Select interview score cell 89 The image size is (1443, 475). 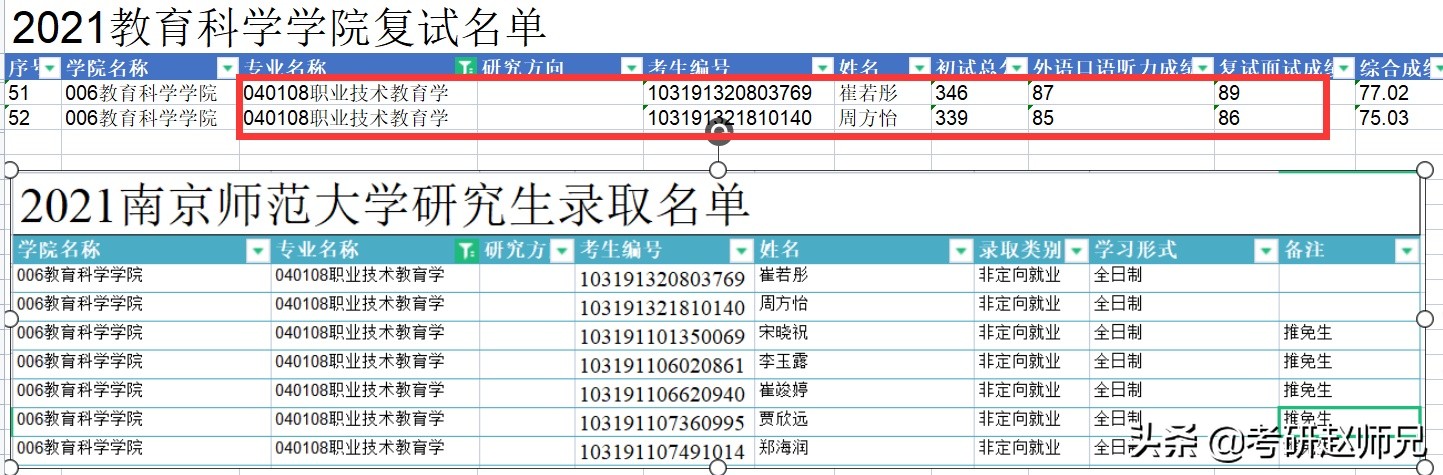(x=1285, y=94)
